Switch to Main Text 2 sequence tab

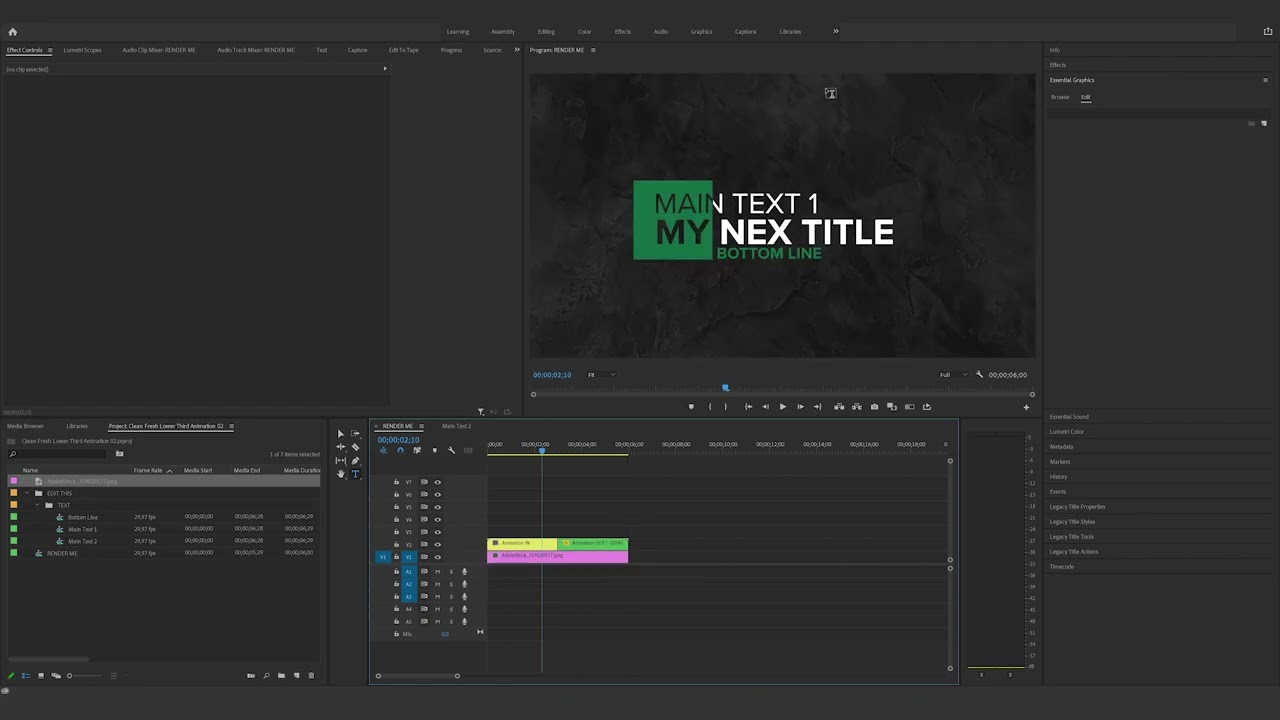point(456,426)
